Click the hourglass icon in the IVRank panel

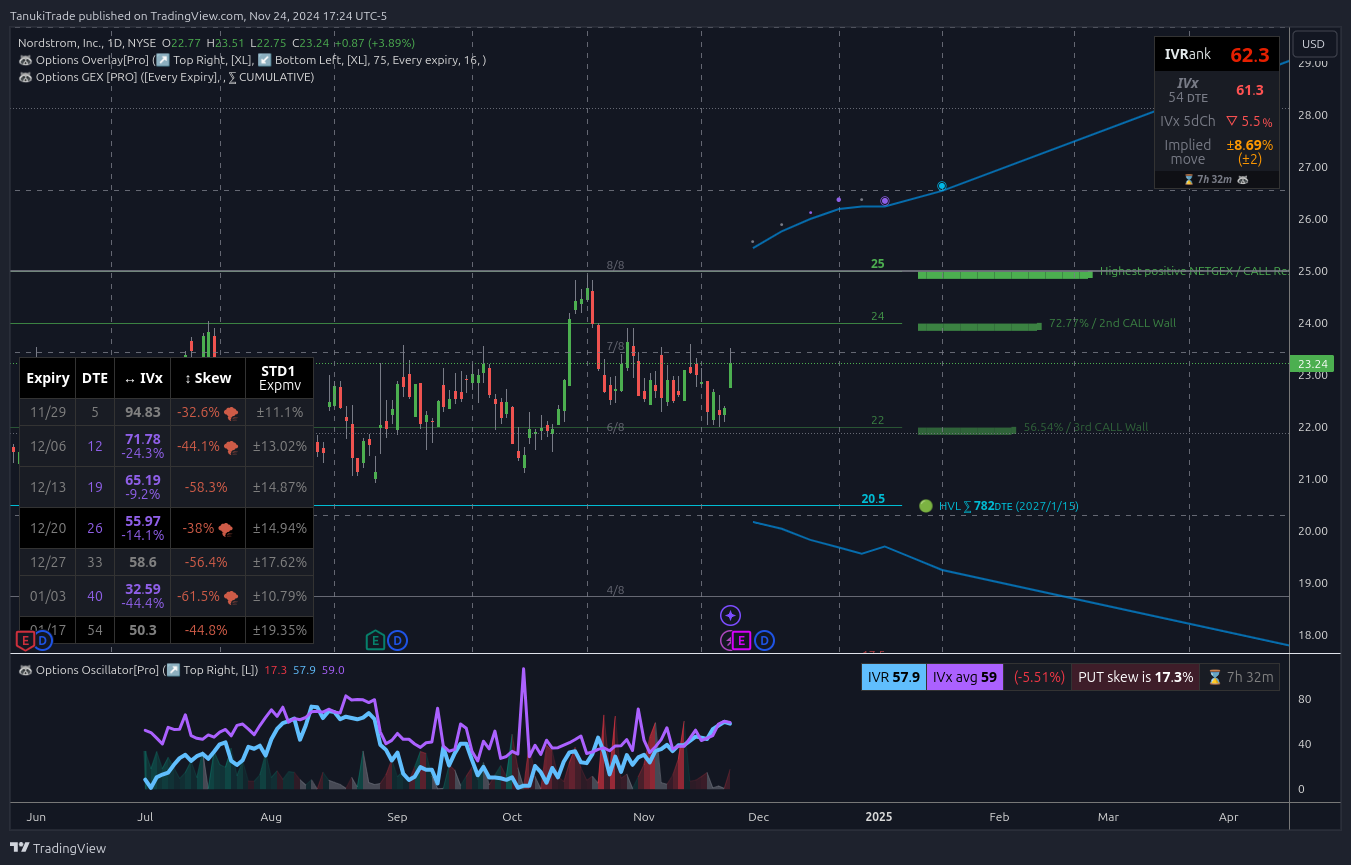(x=1189, y=180)
